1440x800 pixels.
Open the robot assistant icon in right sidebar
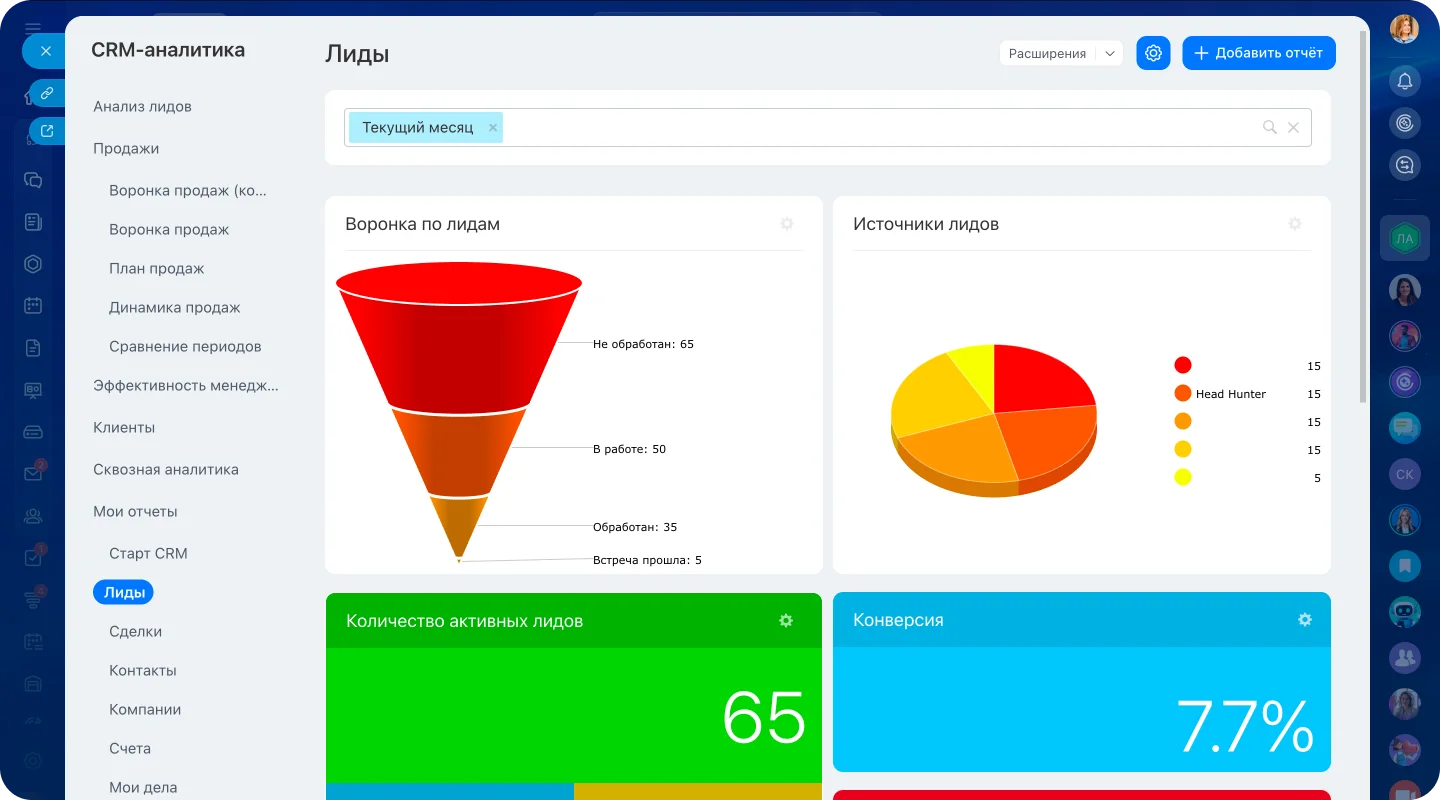[x=1405, y=611]
